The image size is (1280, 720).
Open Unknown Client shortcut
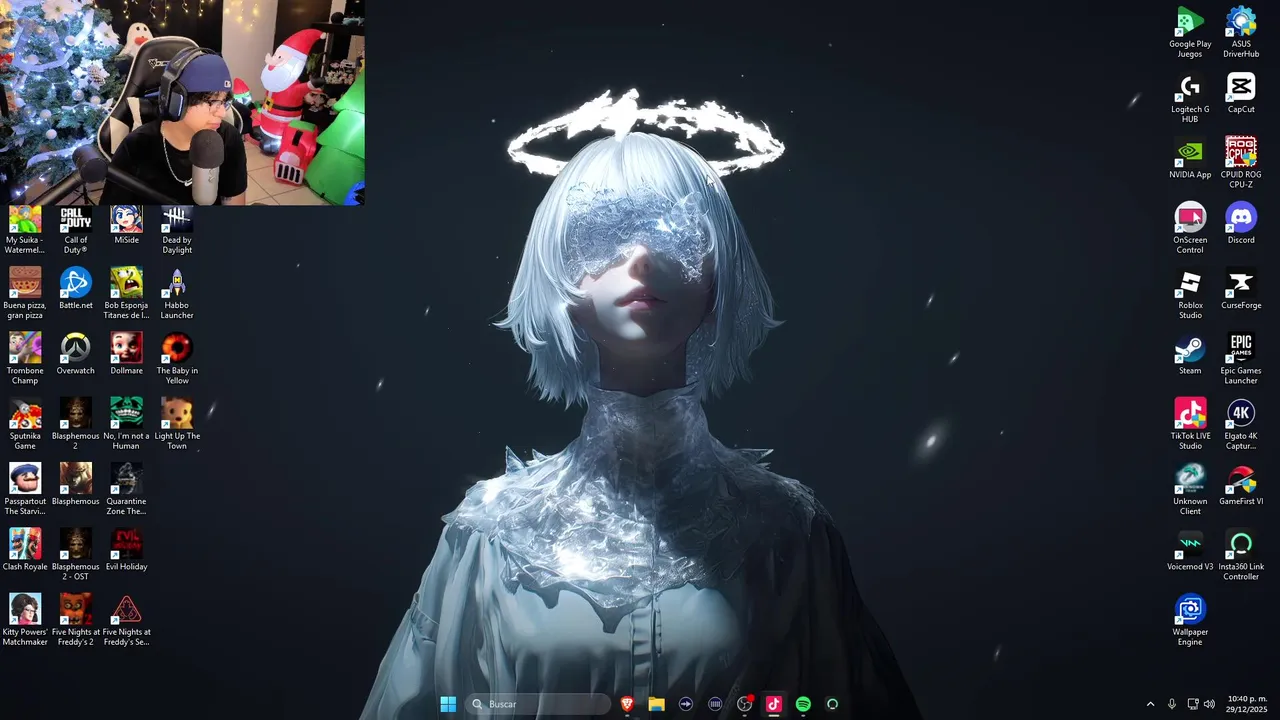pos(1190,490)
